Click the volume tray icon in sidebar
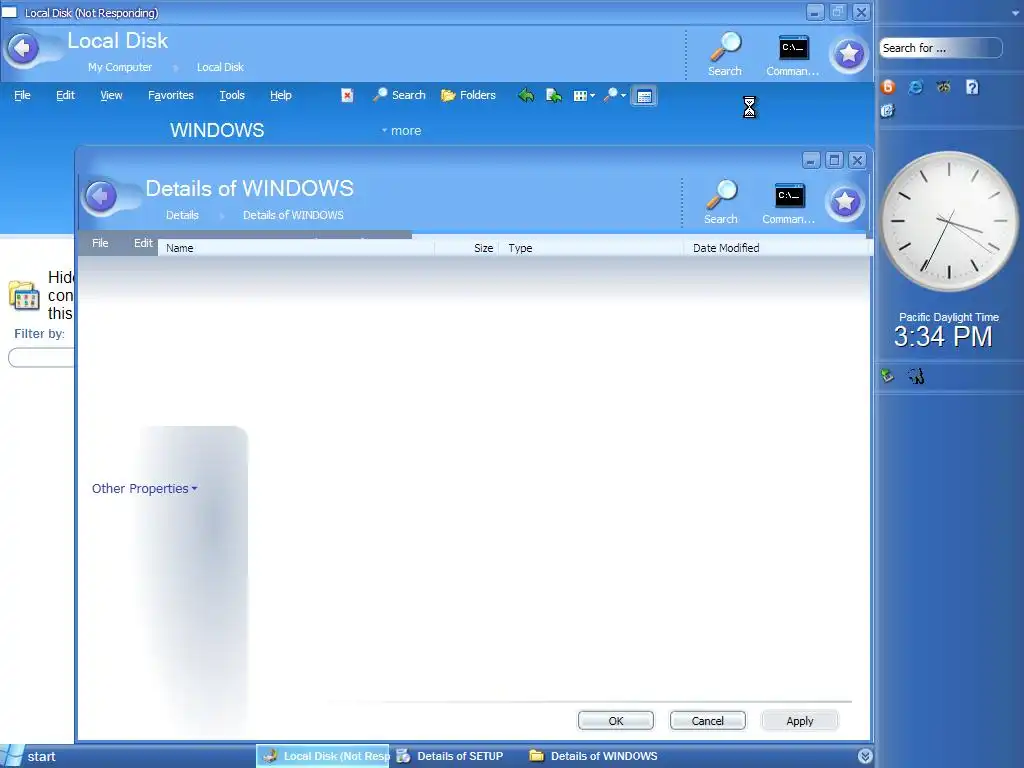The image size is (1024, 768). point(916,376)
